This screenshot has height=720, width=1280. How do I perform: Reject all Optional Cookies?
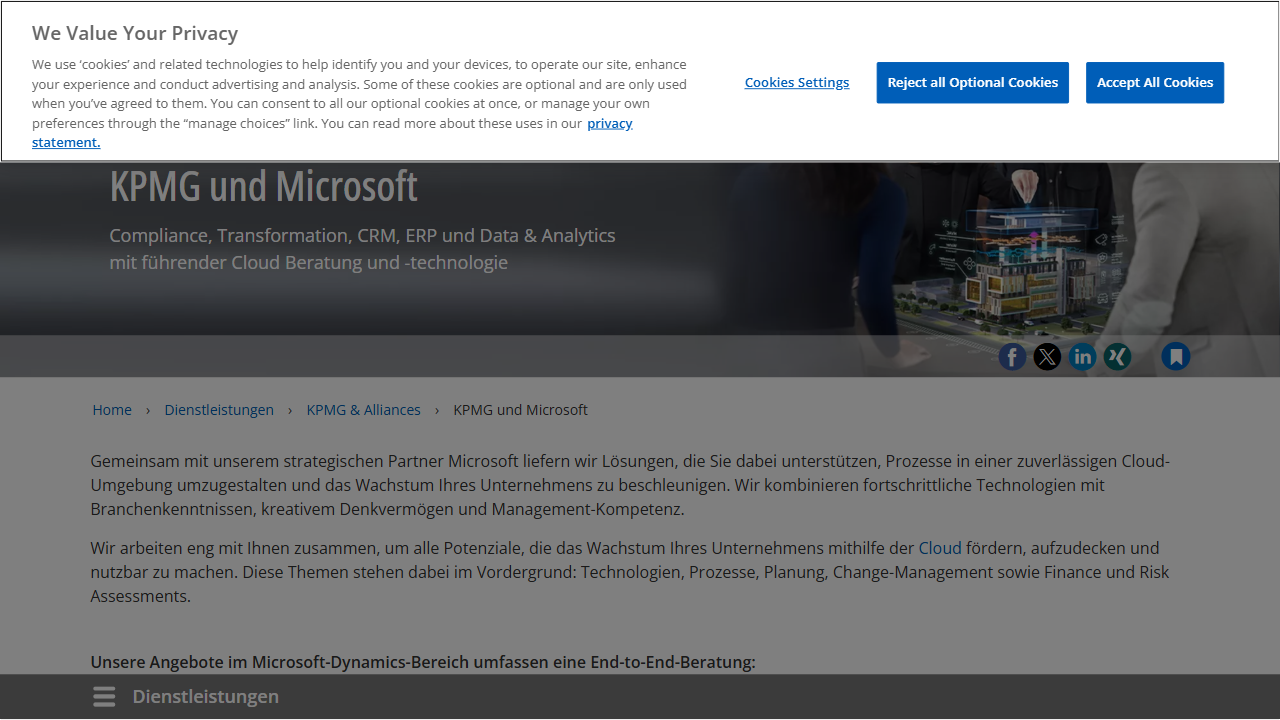[973, 83]
